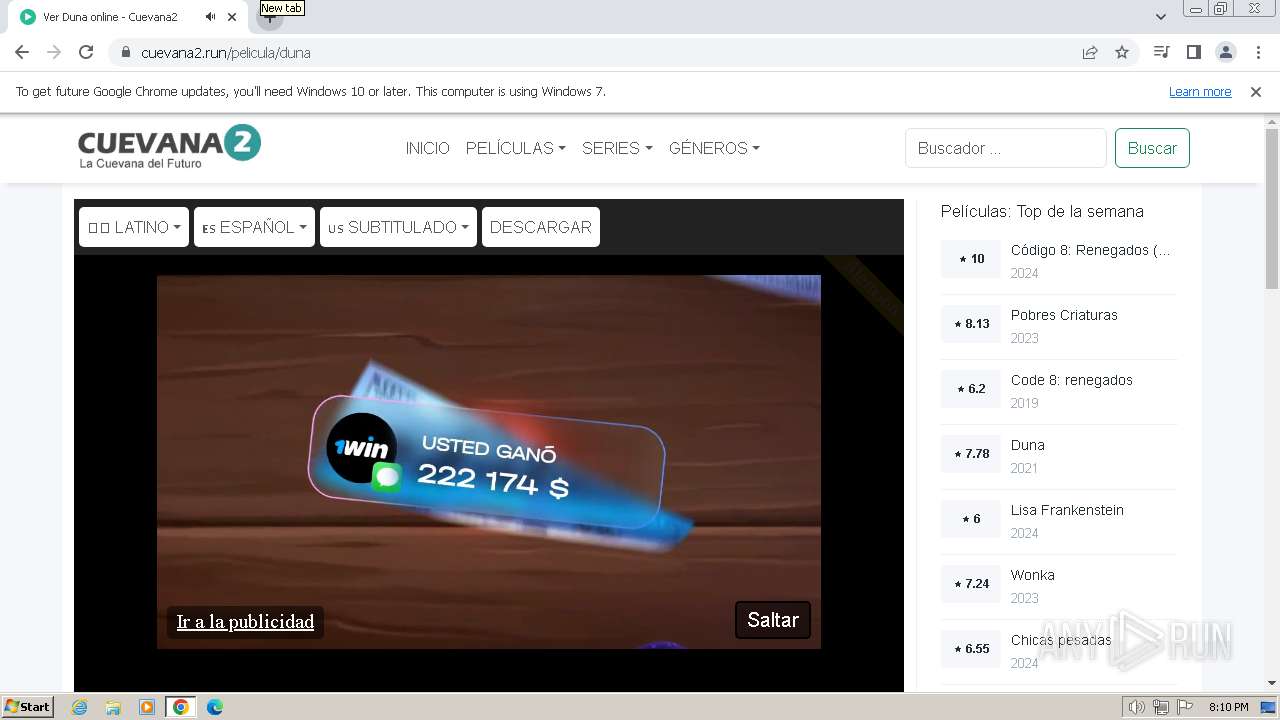The width and height of the screenshot is (1280, 720).
Task: Go back to the previous page
Action: [22, 53]
